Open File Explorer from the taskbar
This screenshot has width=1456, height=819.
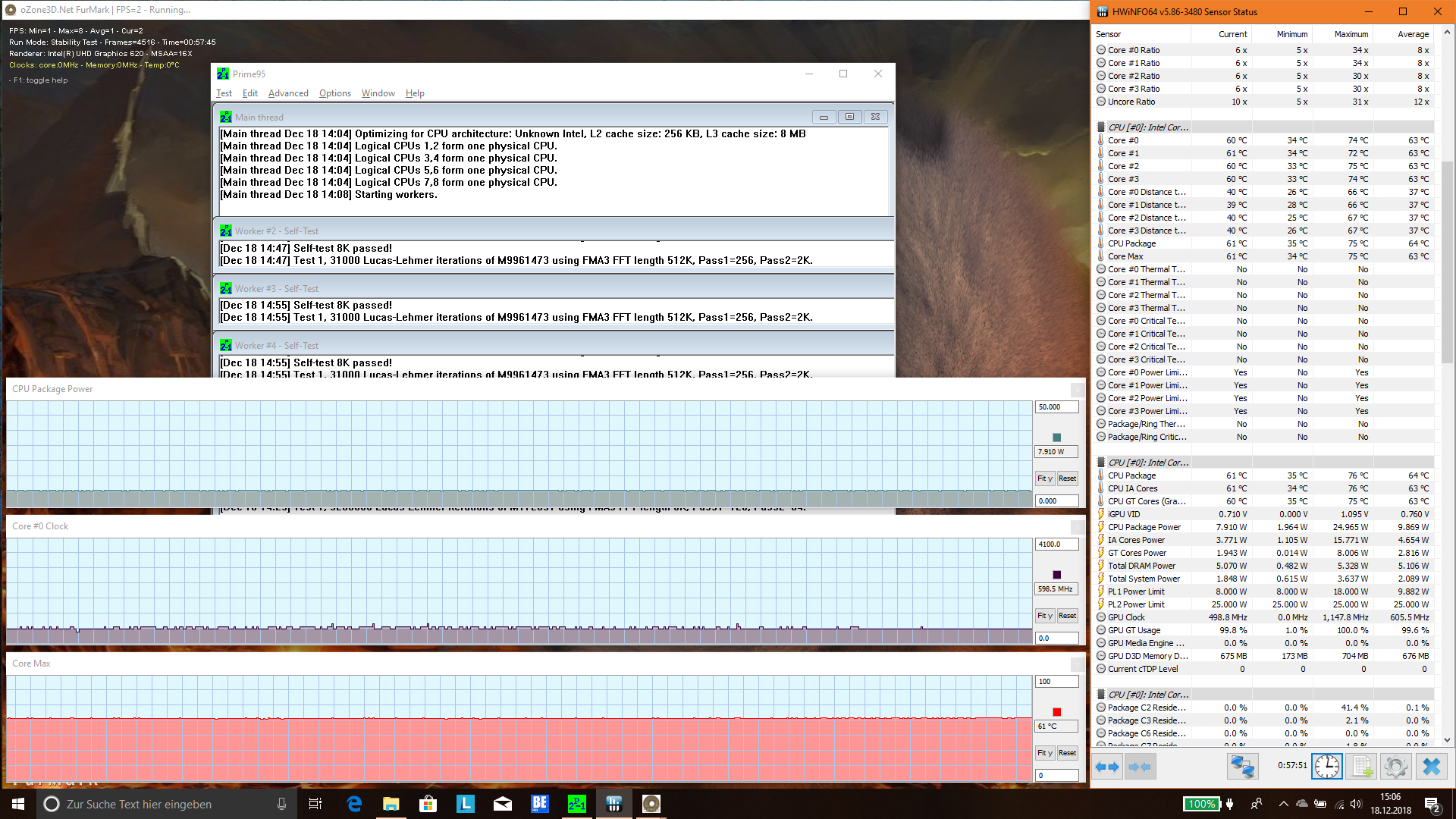[x=391, y=804]
